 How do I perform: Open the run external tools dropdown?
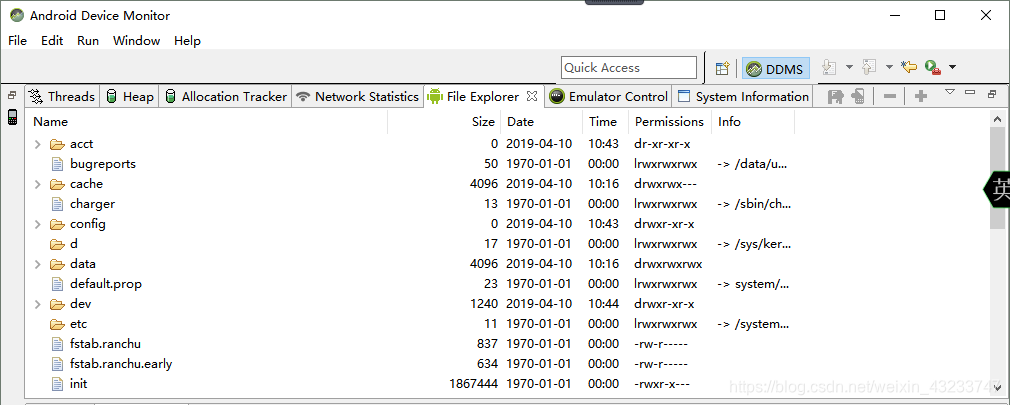coord(952,67)
